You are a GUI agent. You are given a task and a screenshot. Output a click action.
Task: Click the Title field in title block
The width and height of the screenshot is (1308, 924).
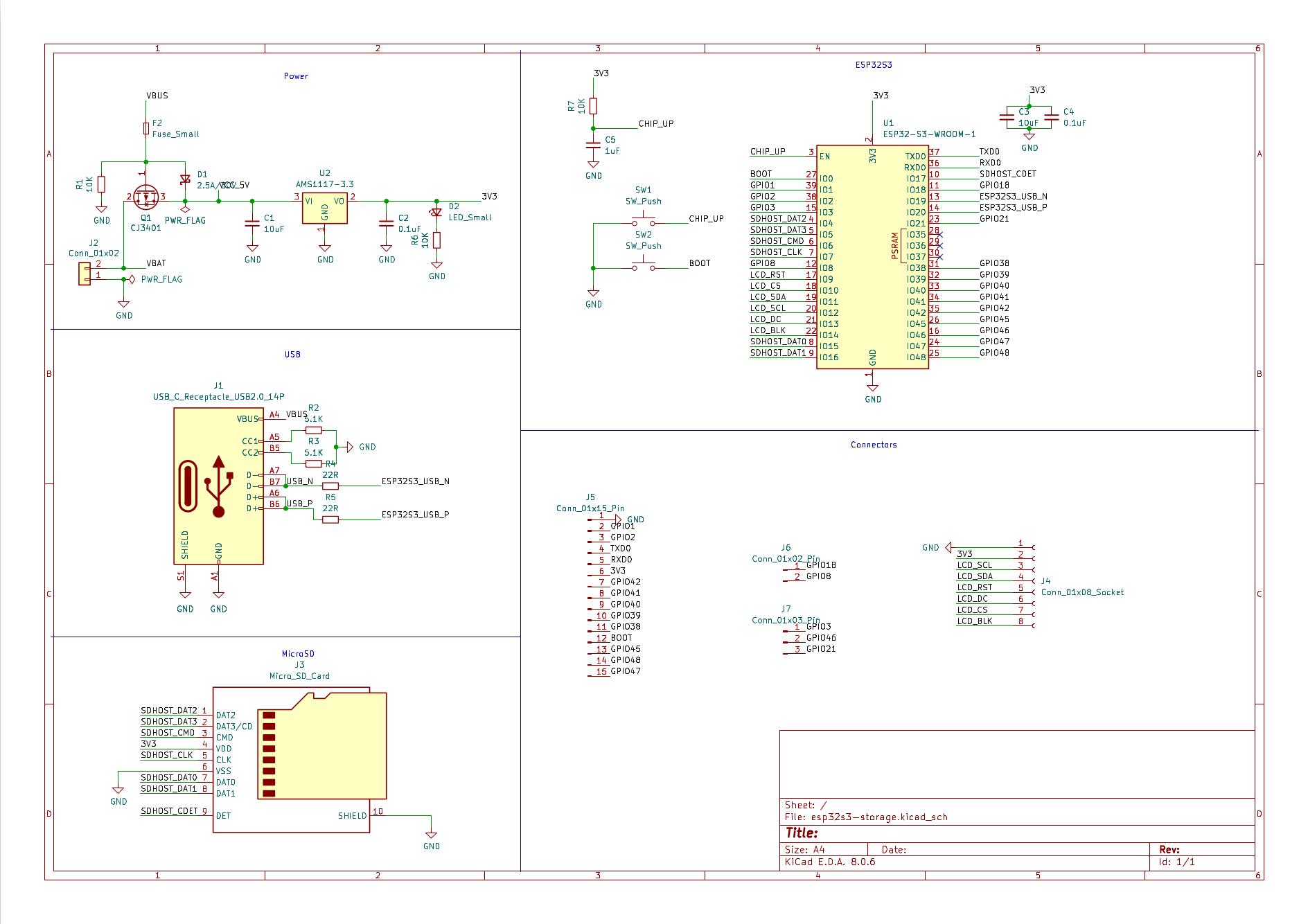coord(802,833)
